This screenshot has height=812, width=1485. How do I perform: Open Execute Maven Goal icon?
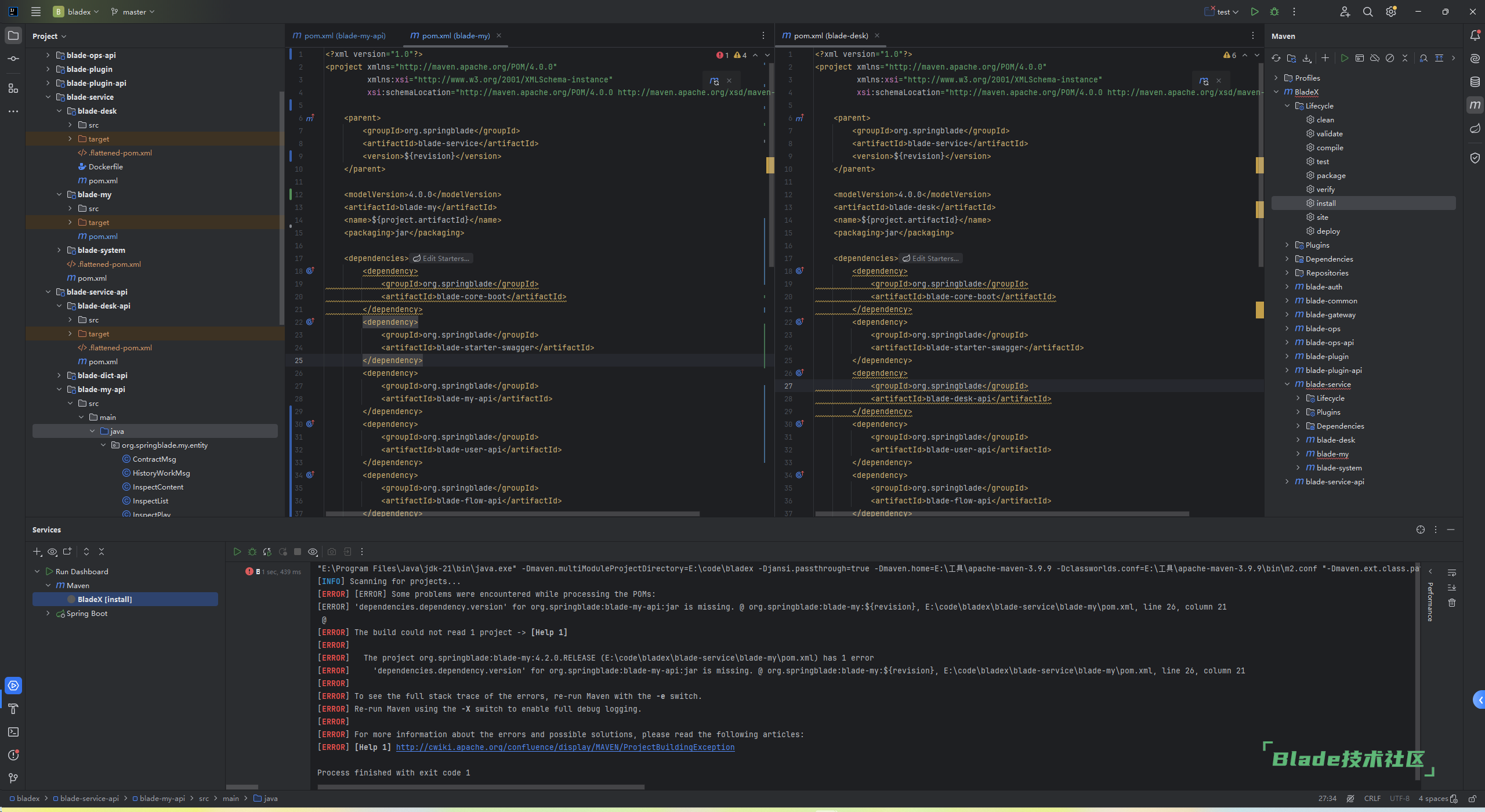tap(1359, 58)
